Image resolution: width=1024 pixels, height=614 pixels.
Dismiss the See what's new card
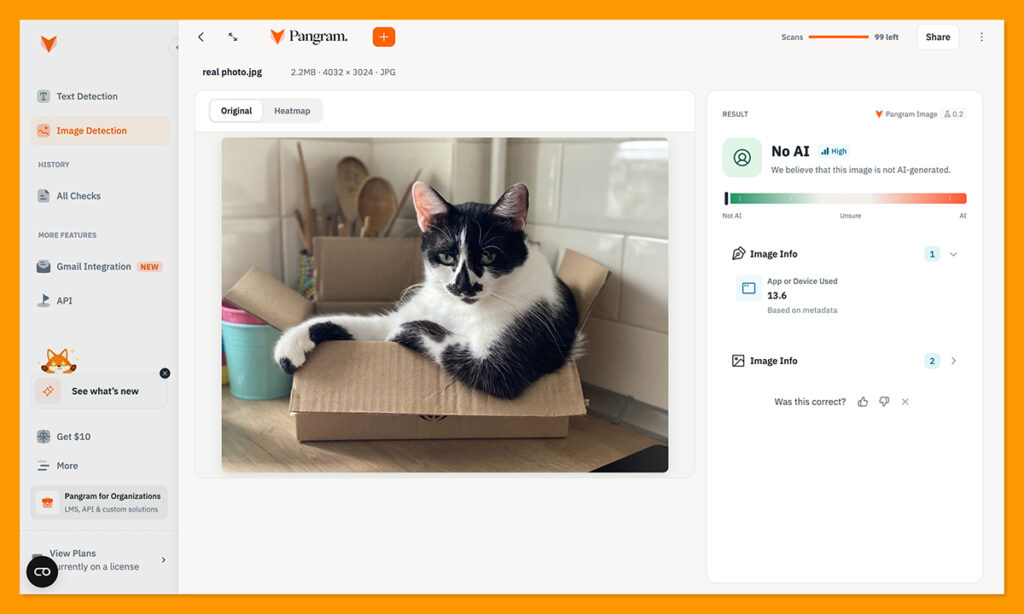pos(165,373)
